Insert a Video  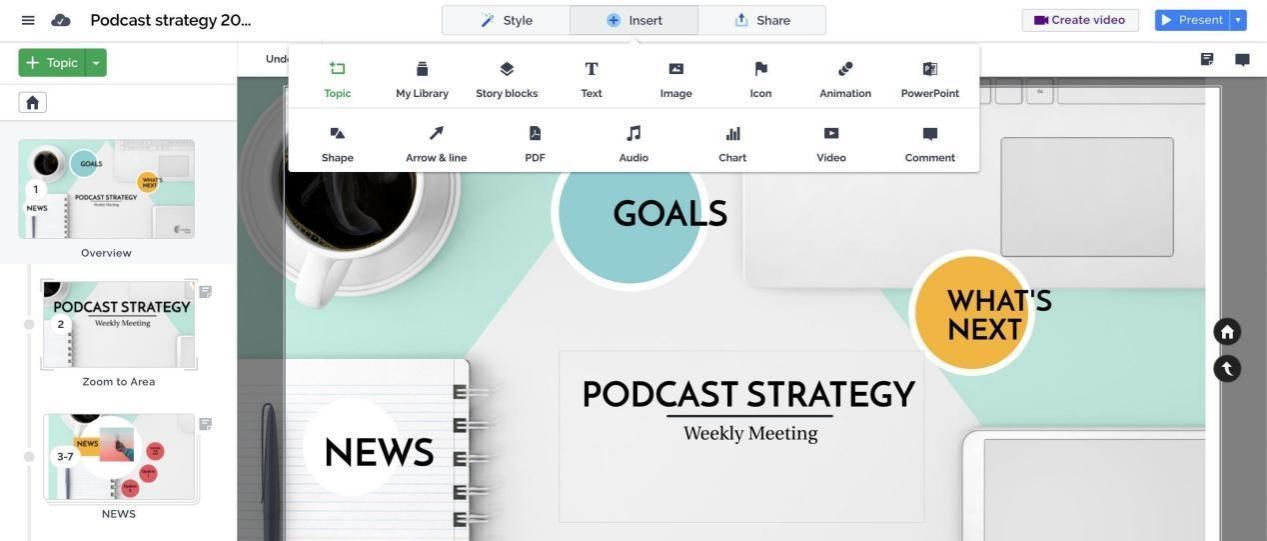point(831,144)
